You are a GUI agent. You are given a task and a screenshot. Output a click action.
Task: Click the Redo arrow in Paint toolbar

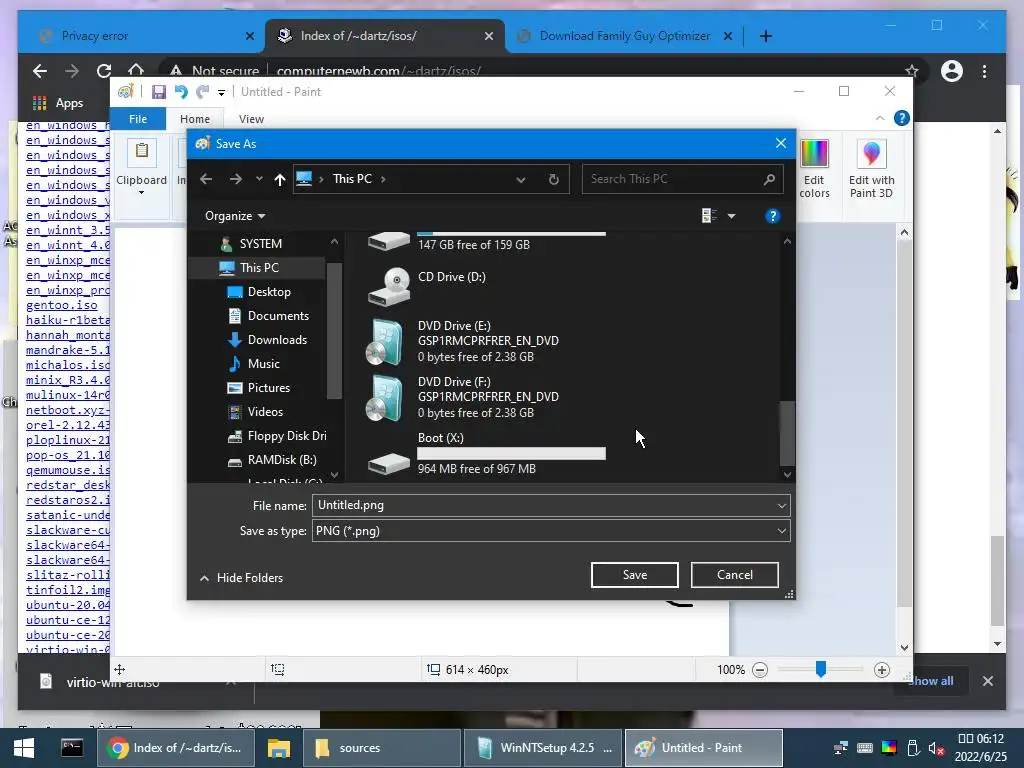tap(203, 92)
